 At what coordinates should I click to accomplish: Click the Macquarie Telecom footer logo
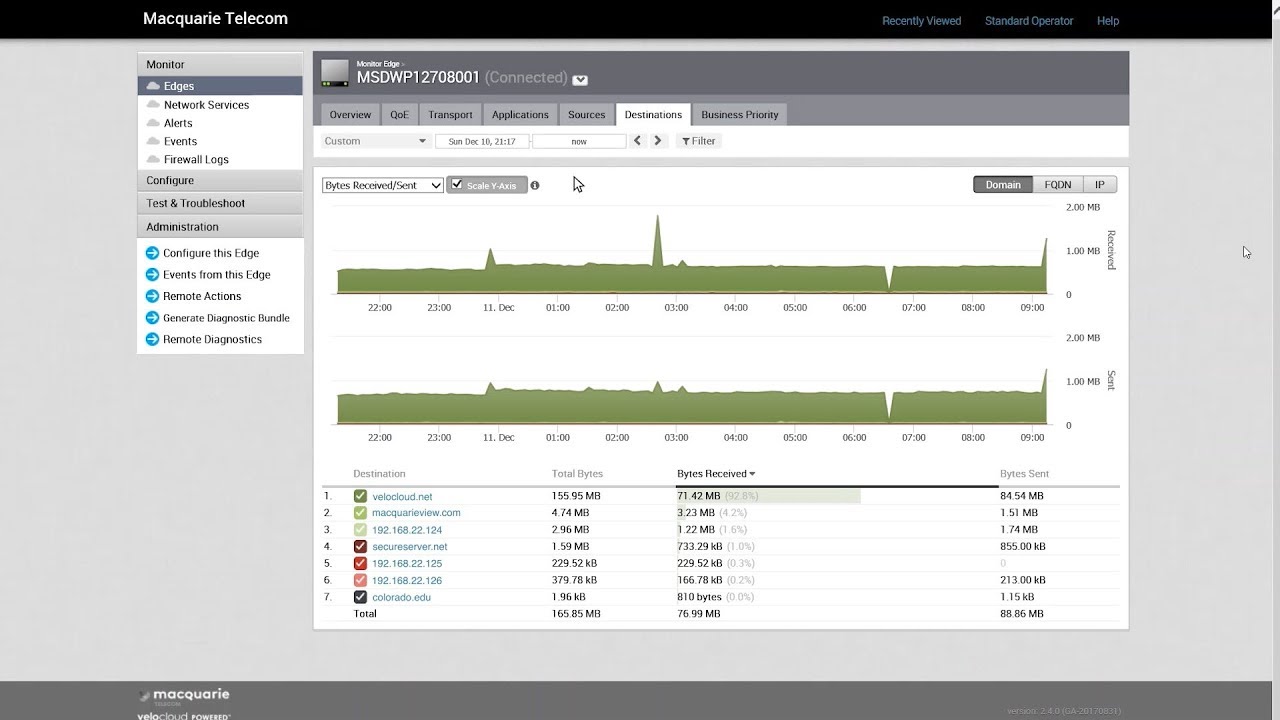(184, 696)
